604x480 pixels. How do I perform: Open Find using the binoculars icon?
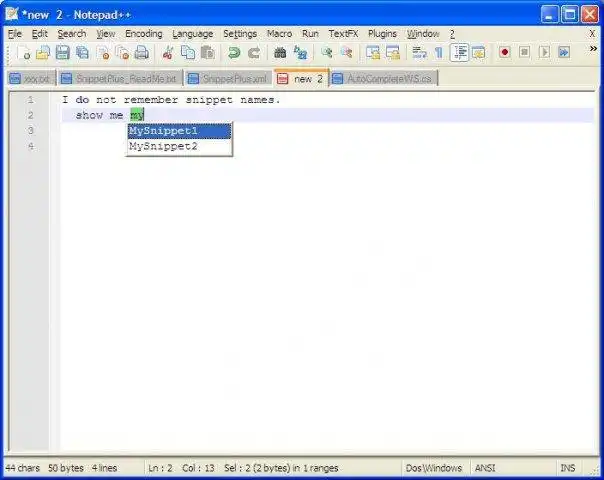(x=280, y=52)
